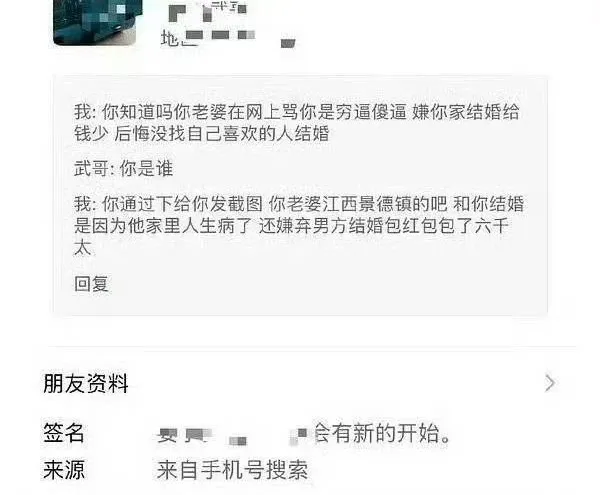Select the 来源 label
The height and width of the screenshot is (495, 600).
pyautogui.click(x=64, y=470)
